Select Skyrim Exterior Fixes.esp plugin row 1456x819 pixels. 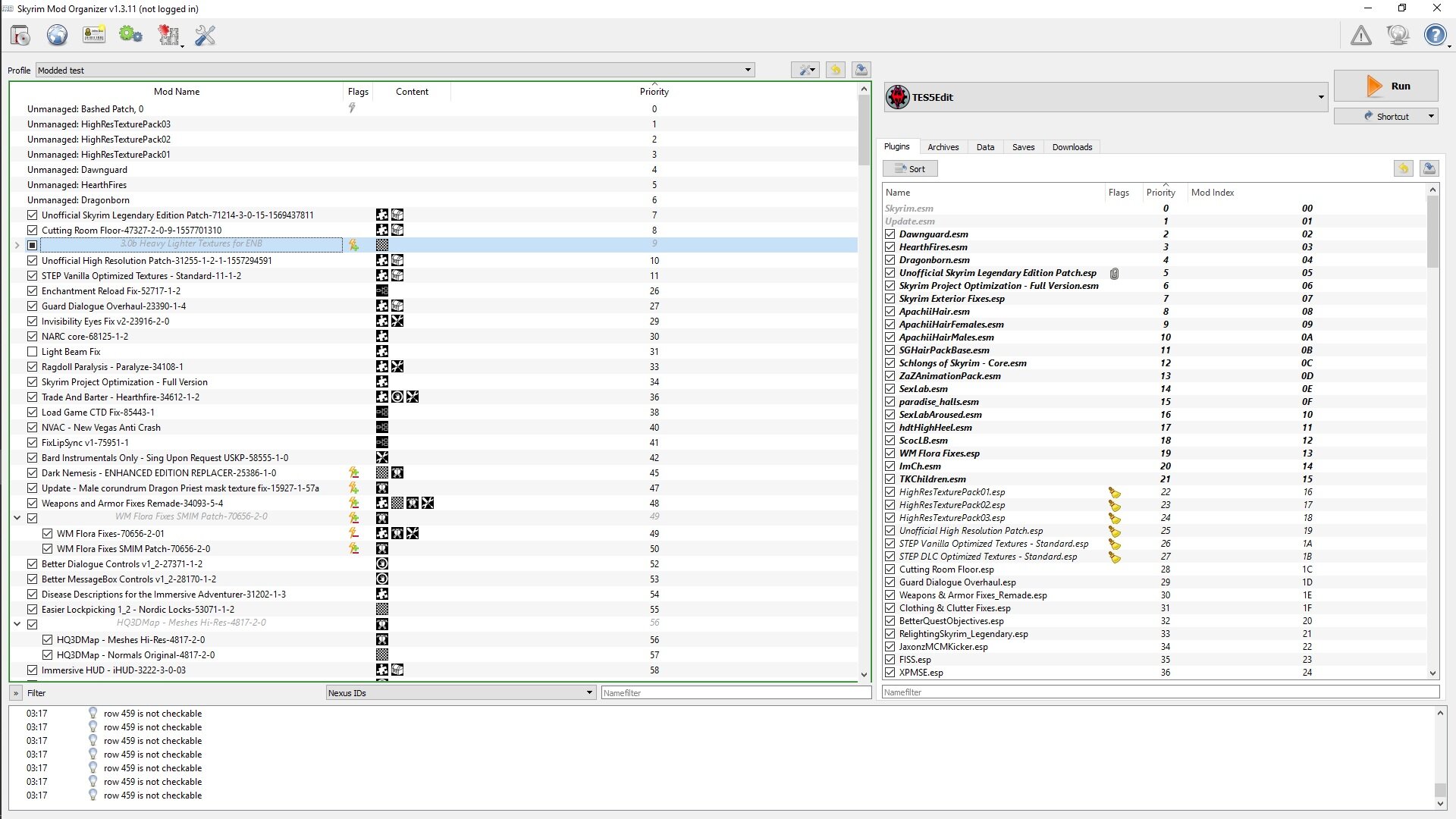(x=1154, y=299)
